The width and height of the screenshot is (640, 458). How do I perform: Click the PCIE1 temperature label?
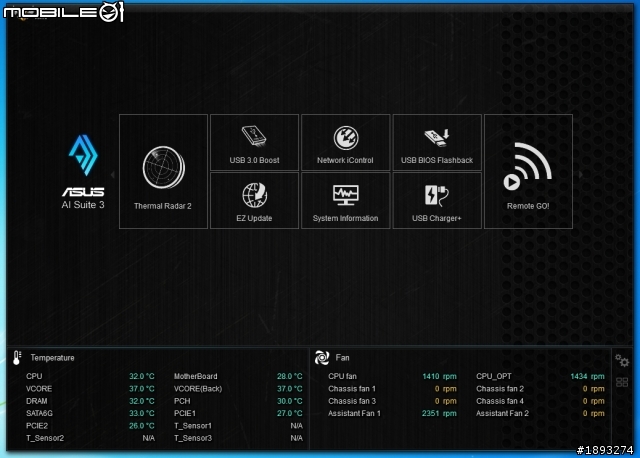click(x=184, y=413)
